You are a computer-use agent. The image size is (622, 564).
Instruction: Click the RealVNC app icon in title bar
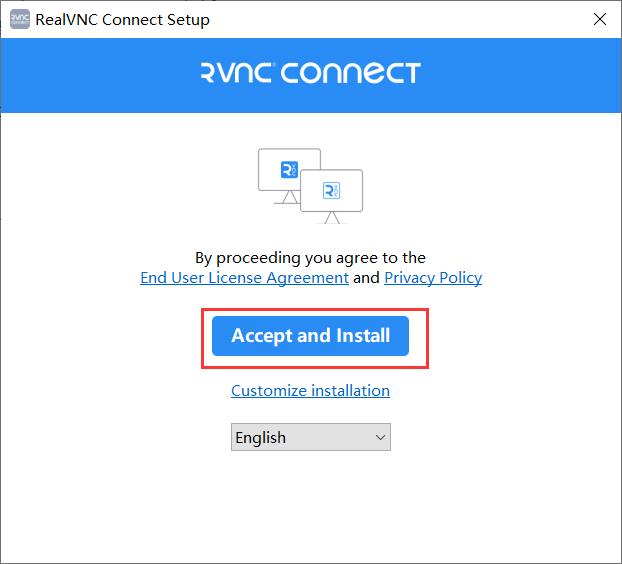coord(20,19)
